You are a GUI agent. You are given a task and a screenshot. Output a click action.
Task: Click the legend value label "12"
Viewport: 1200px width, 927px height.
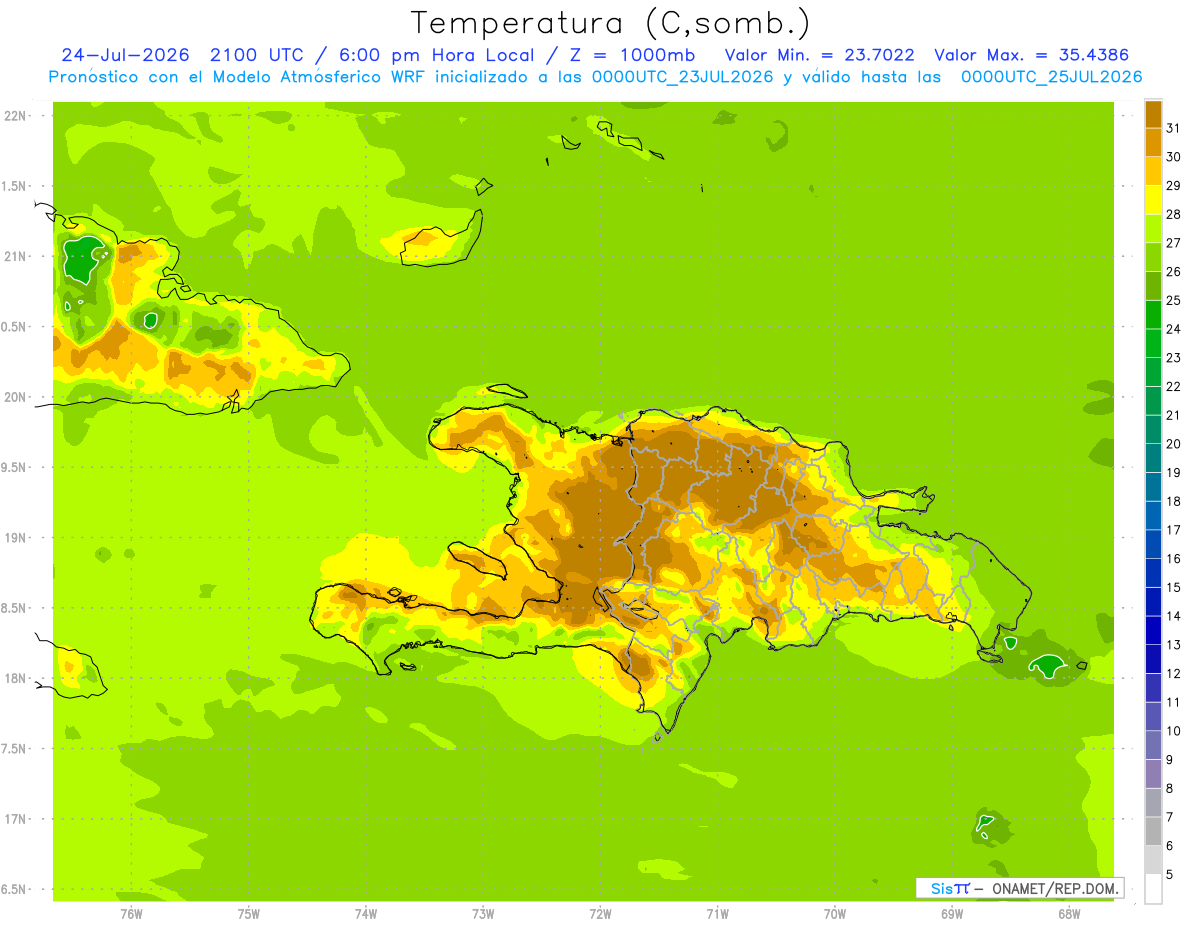[1173, 673]
